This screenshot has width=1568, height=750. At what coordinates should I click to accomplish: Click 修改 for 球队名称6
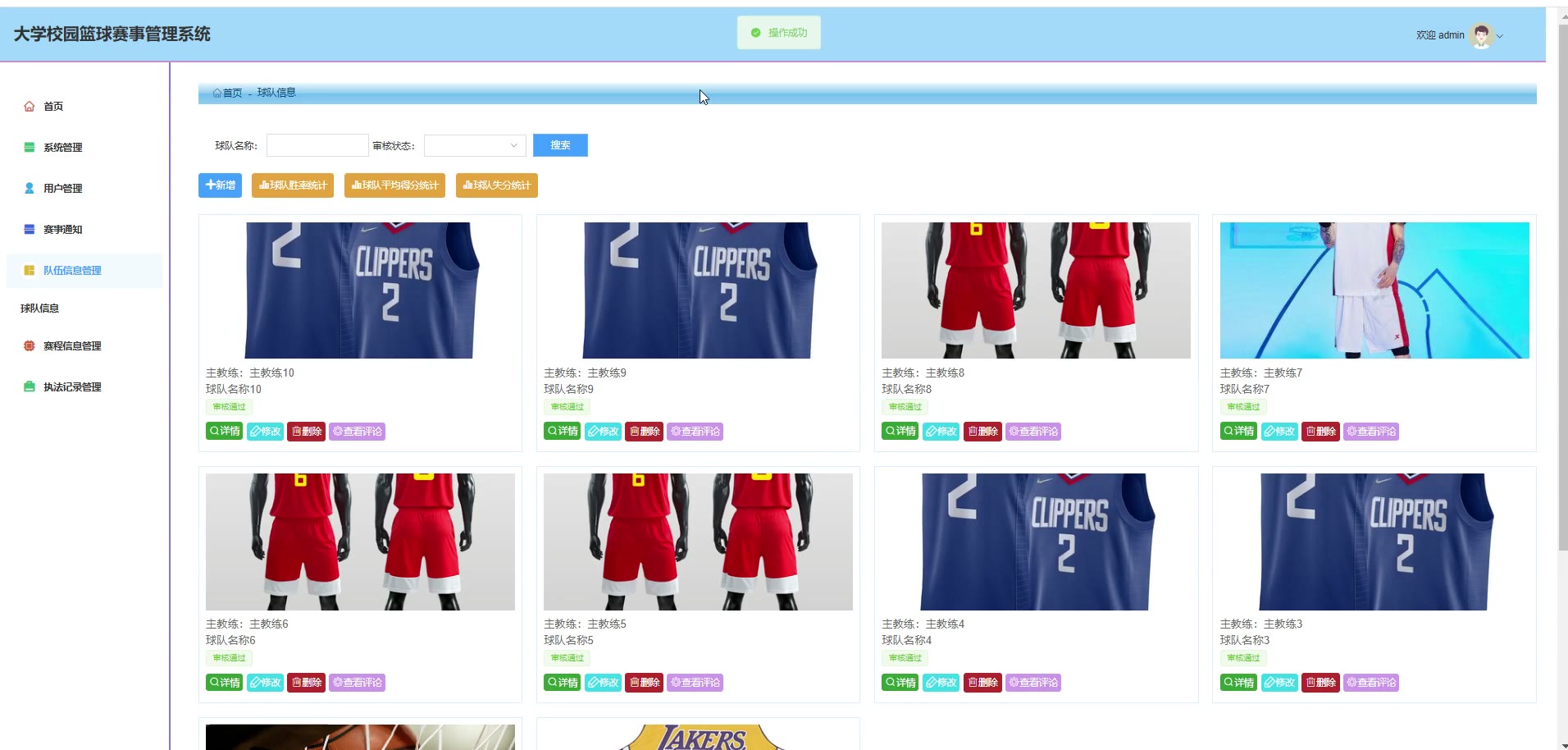click(265, 683)
